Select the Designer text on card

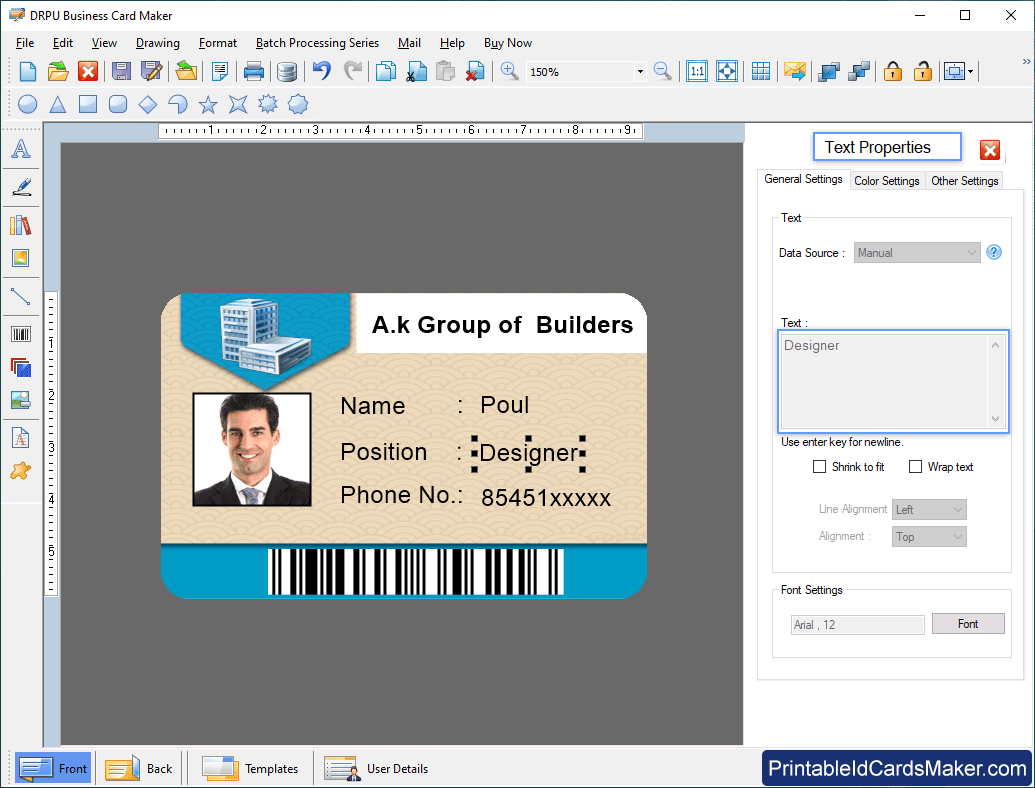click(529, 453)
